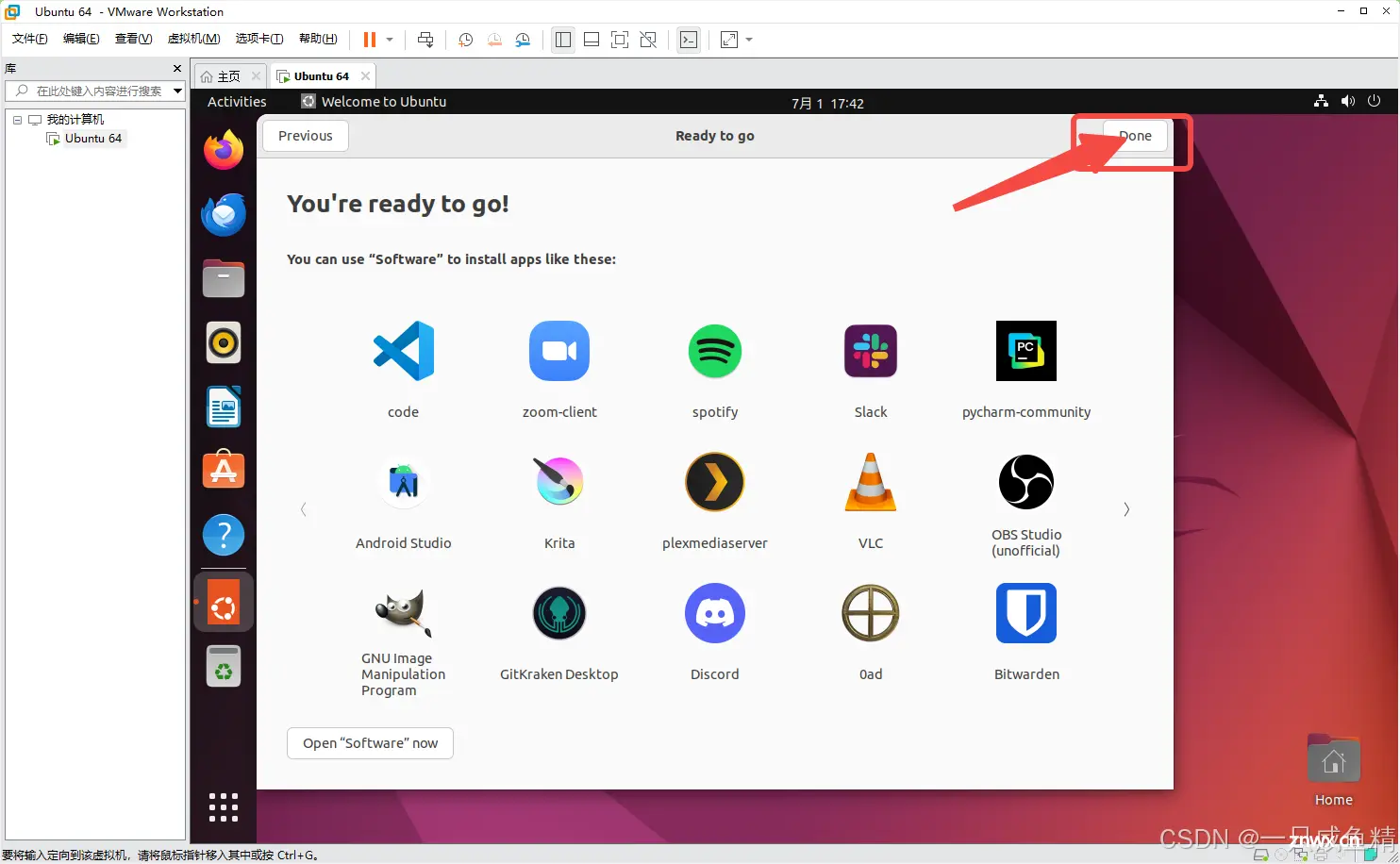Launch Firefox from the Ubuntu dock
Image resolution: width=1400 pixels, height=864 pixels.
[x=224, y=150]
